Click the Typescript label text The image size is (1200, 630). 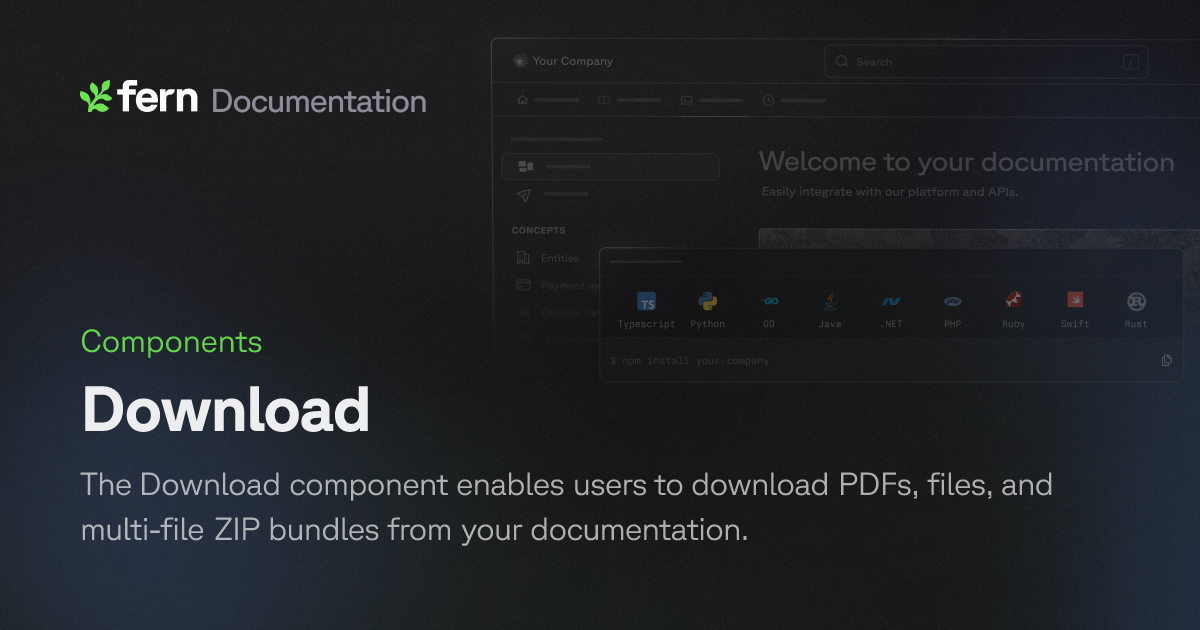tap(646, 324)
